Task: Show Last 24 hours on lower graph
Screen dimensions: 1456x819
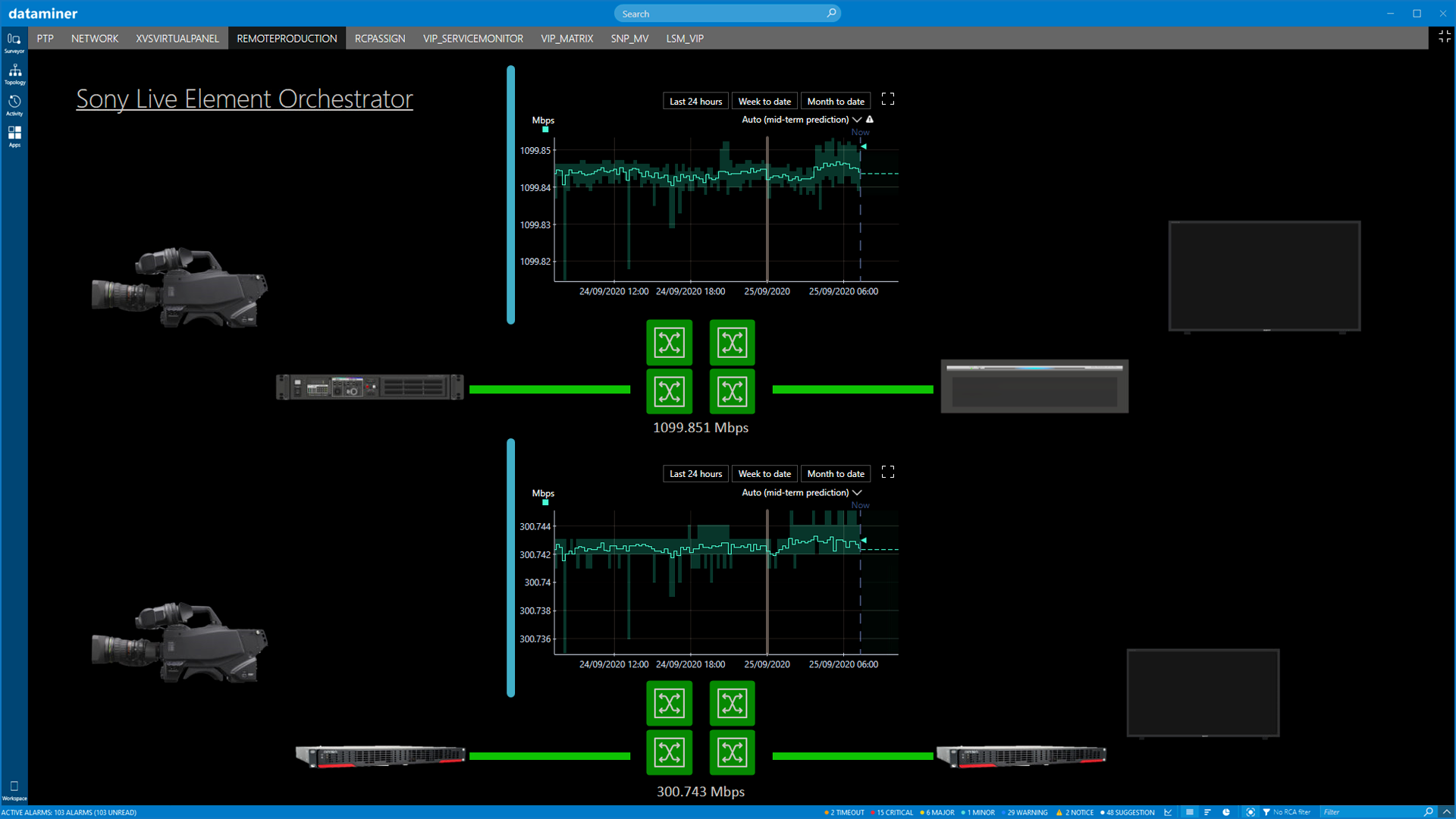Action: tap(695, 474)
